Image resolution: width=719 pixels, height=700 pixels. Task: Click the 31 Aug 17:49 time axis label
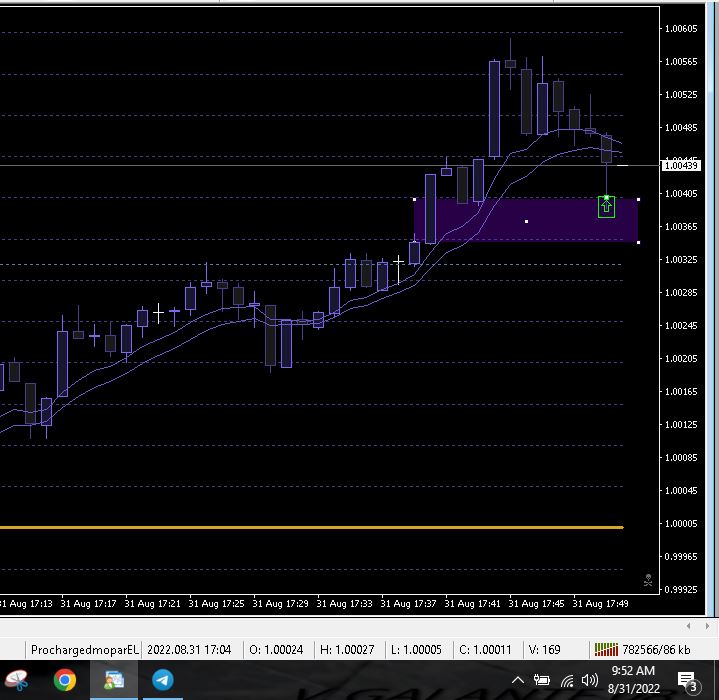click(600, 604)
